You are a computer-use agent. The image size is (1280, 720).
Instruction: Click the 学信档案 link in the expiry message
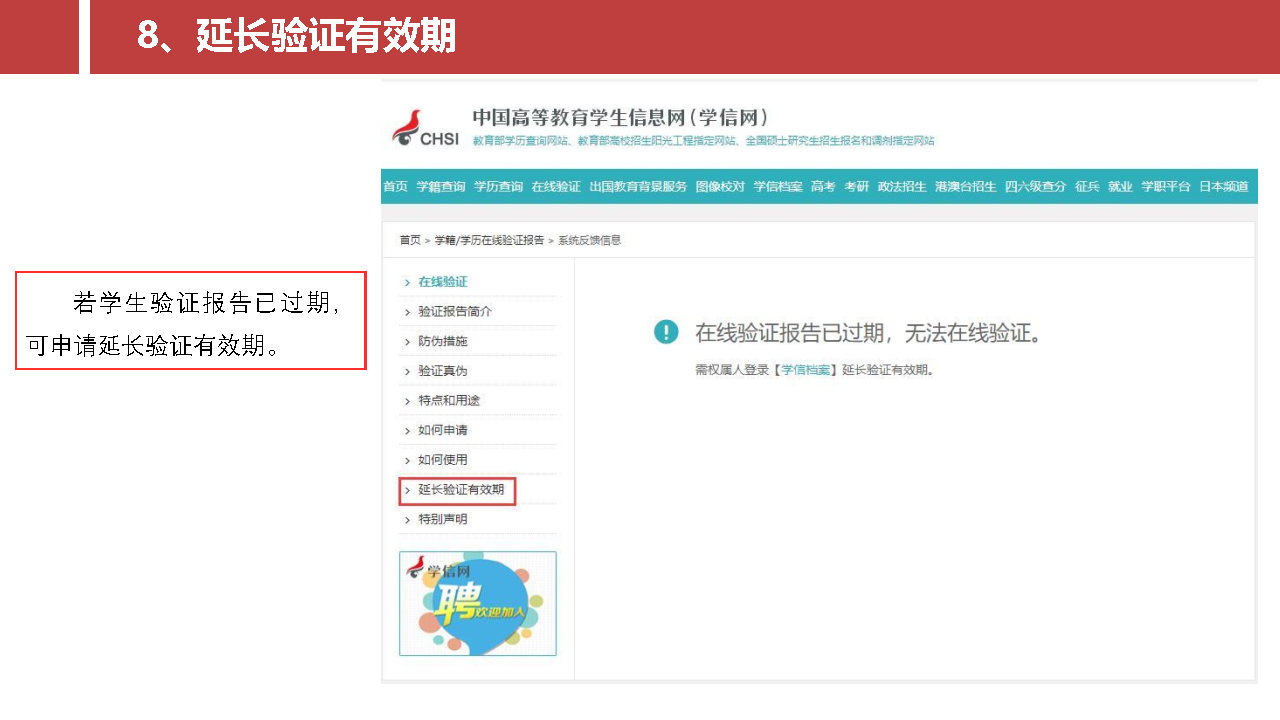pos(805,370)
